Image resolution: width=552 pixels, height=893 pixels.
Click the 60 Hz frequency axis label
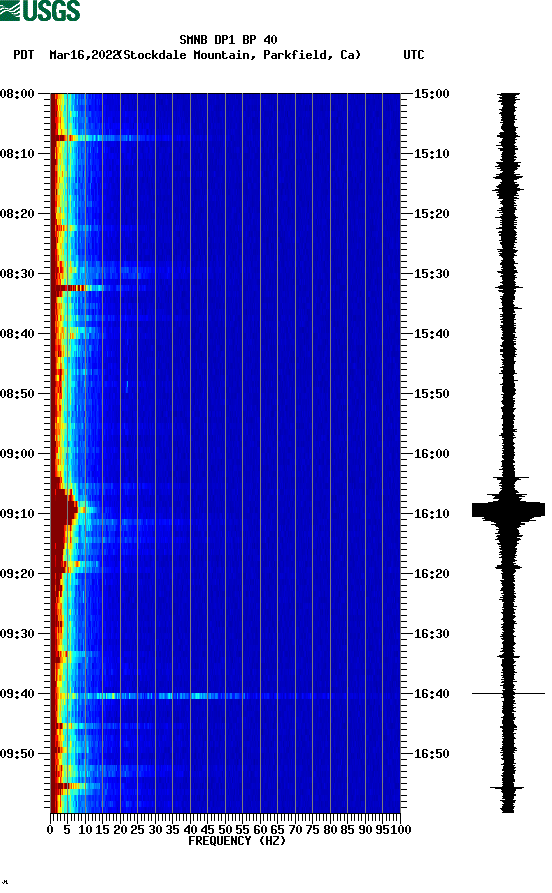point(260,830)
